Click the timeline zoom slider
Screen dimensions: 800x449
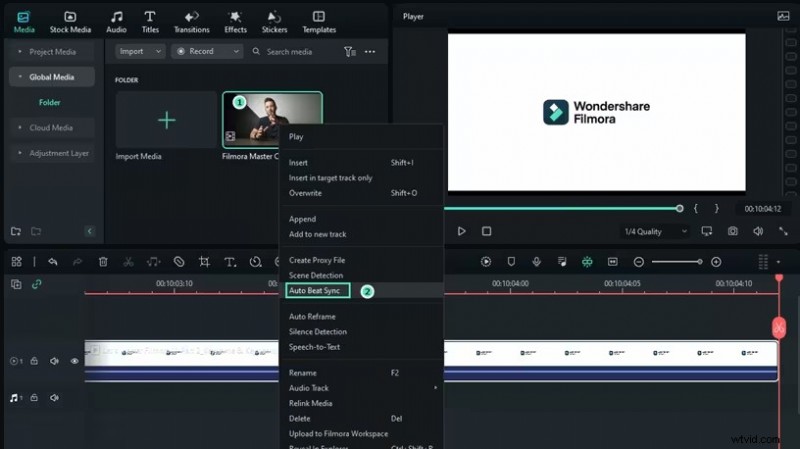tap(676, 262)
